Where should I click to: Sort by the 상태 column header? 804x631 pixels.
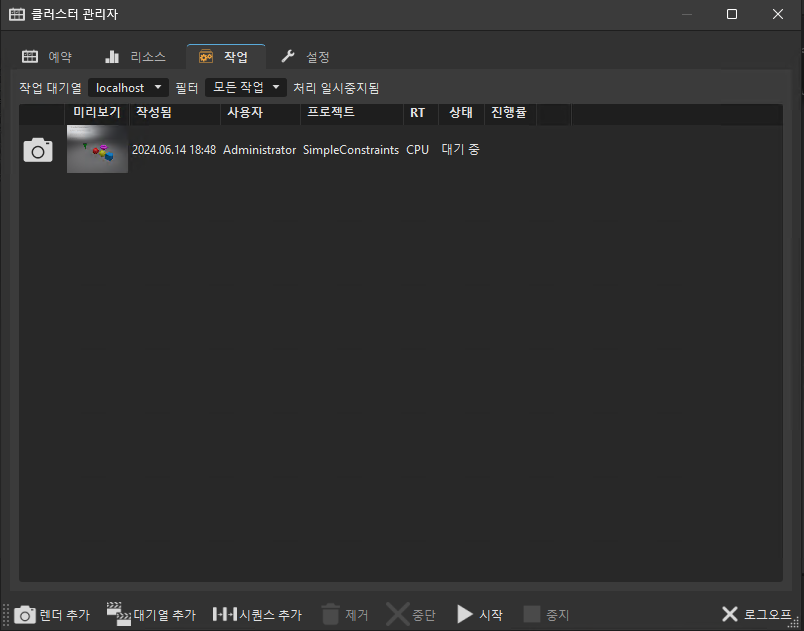point(461,113)
